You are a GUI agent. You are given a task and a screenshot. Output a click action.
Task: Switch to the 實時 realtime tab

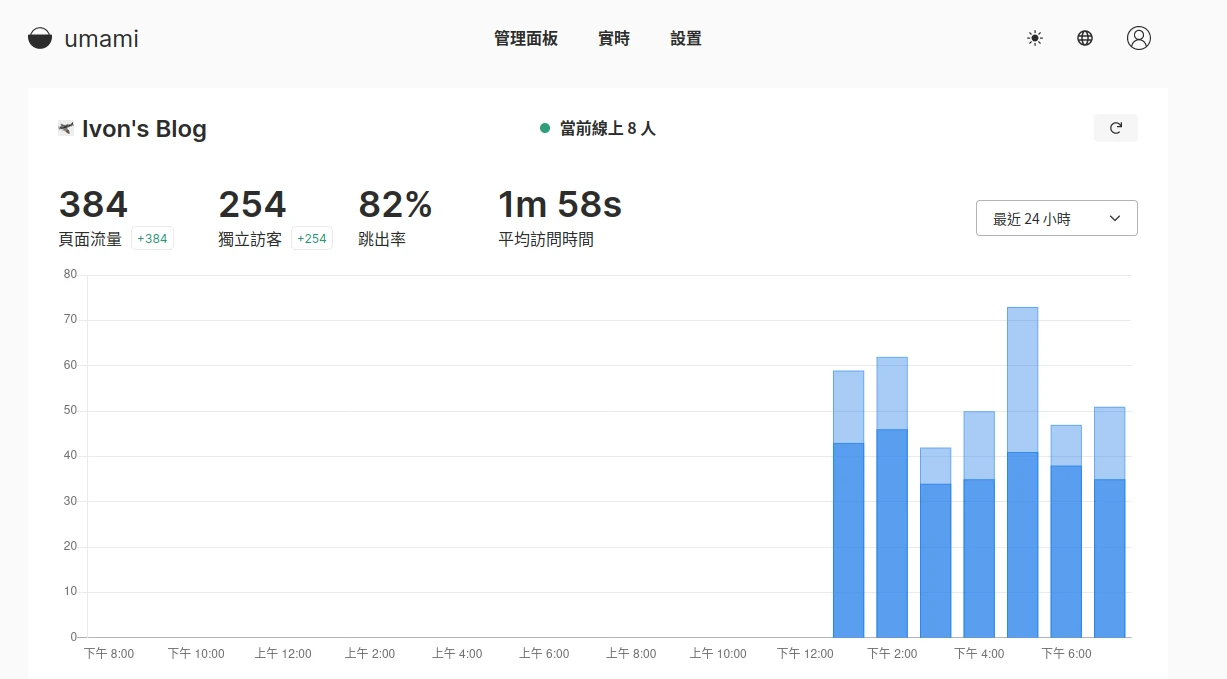pos(614,39)
